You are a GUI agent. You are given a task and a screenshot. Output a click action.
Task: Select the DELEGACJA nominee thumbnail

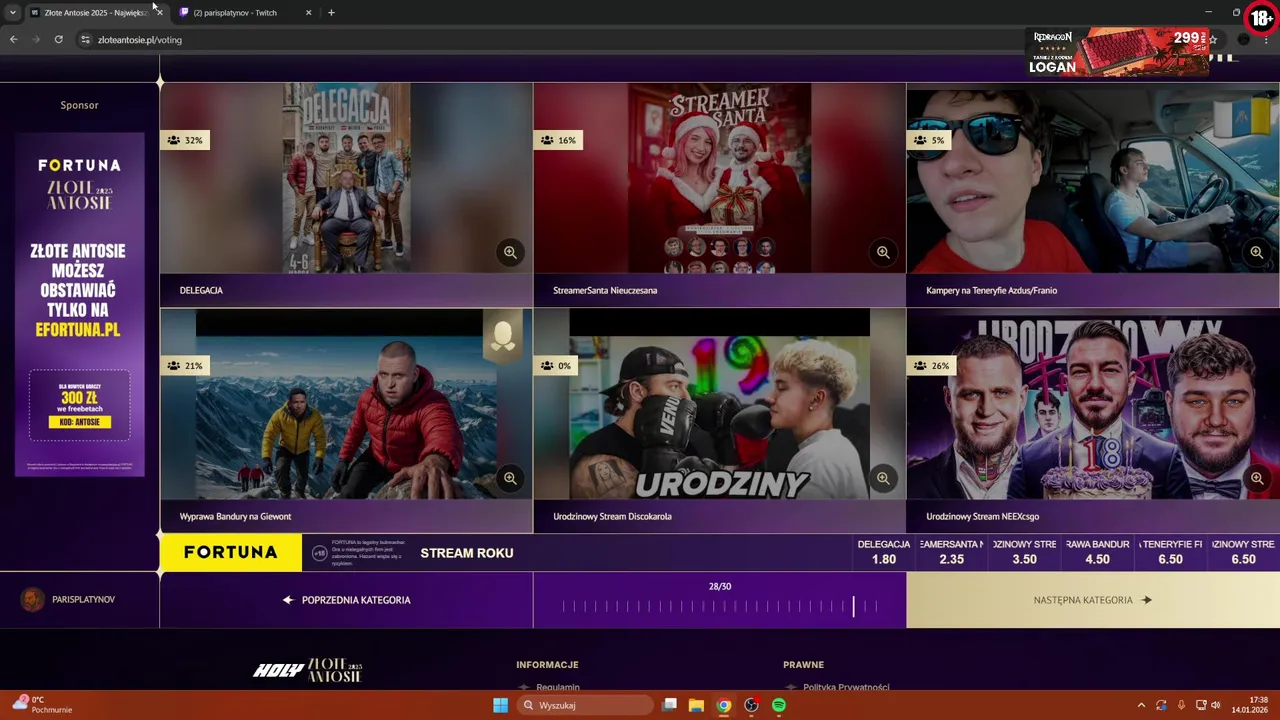coord(346,178)
